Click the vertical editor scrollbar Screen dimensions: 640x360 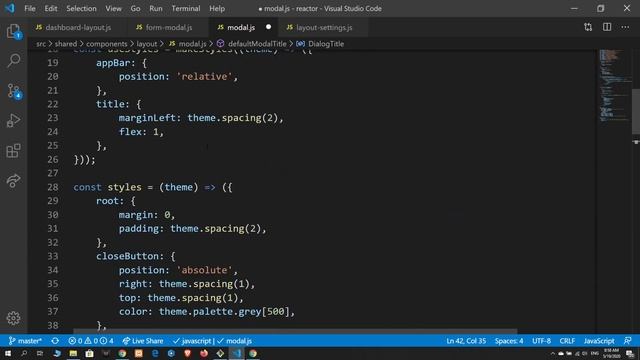[x=636, y=111]
